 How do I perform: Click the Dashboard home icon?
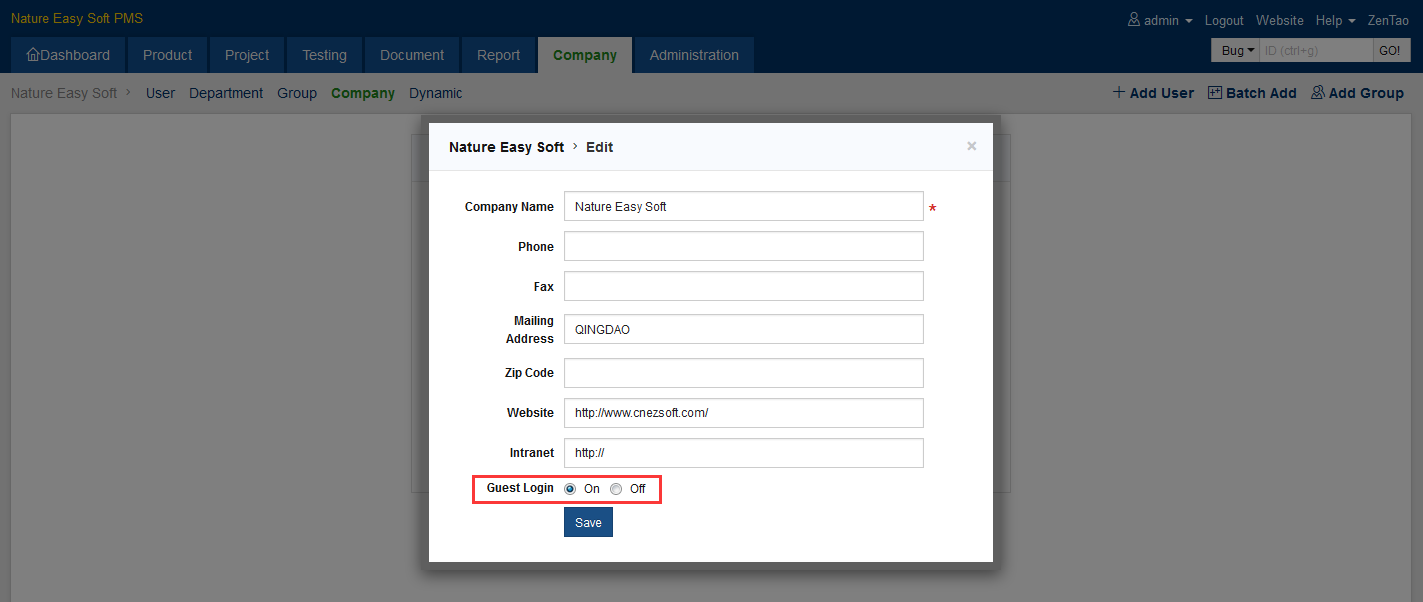(x=33, y=55)
